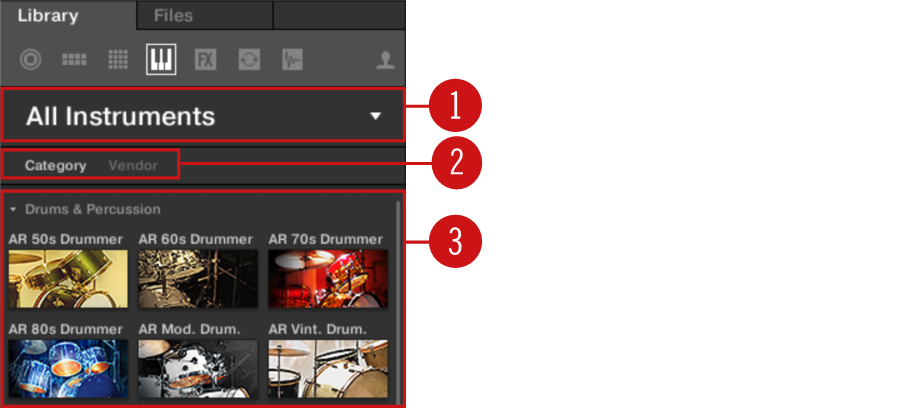Pick the AR Vint. Drum. product

(327, 360)
